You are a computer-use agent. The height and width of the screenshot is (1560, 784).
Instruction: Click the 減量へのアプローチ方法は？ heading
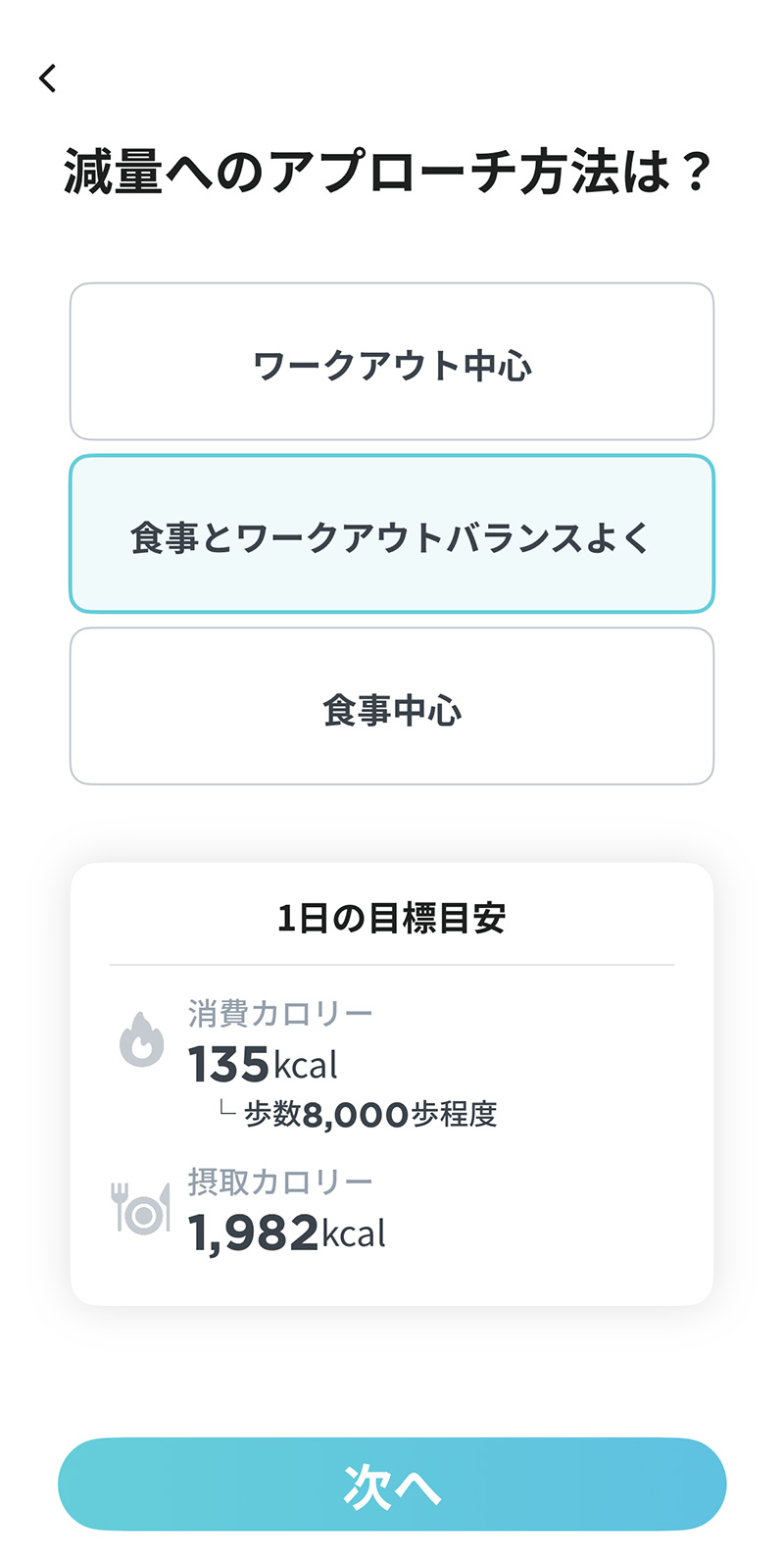387,172
